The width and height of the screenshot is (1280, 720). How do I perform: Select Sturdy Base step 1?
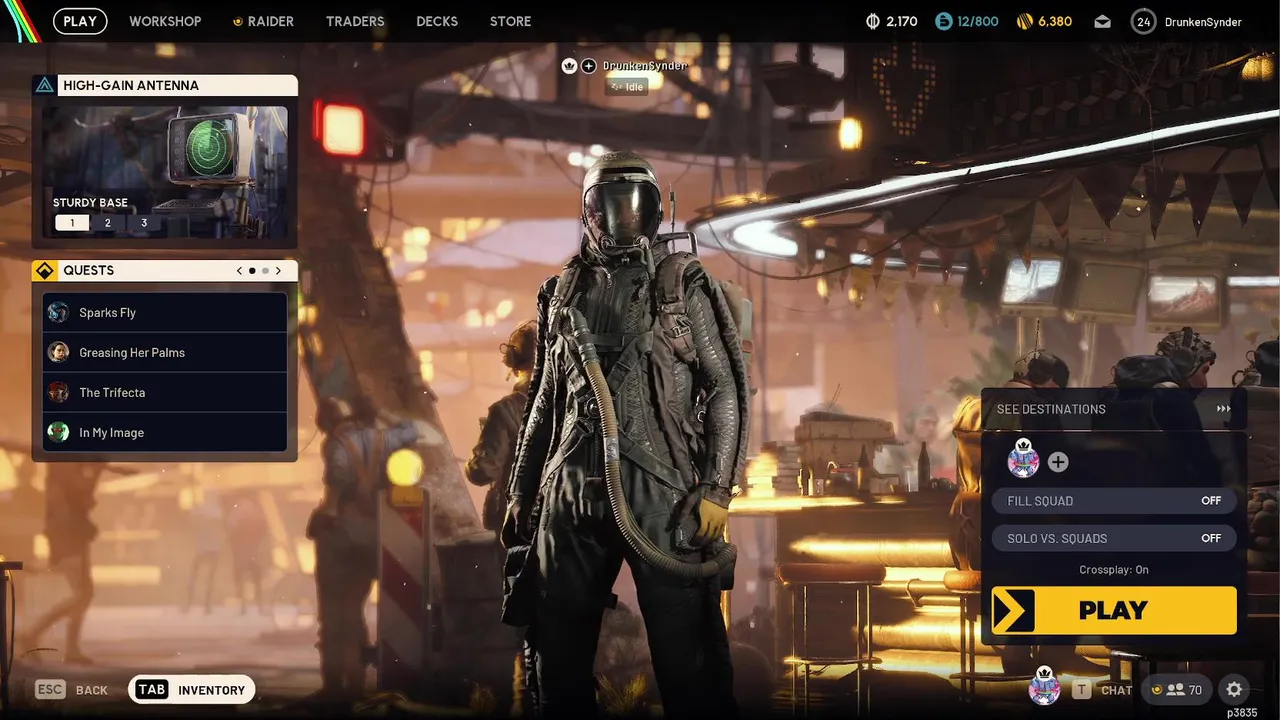tap(72, 223)
